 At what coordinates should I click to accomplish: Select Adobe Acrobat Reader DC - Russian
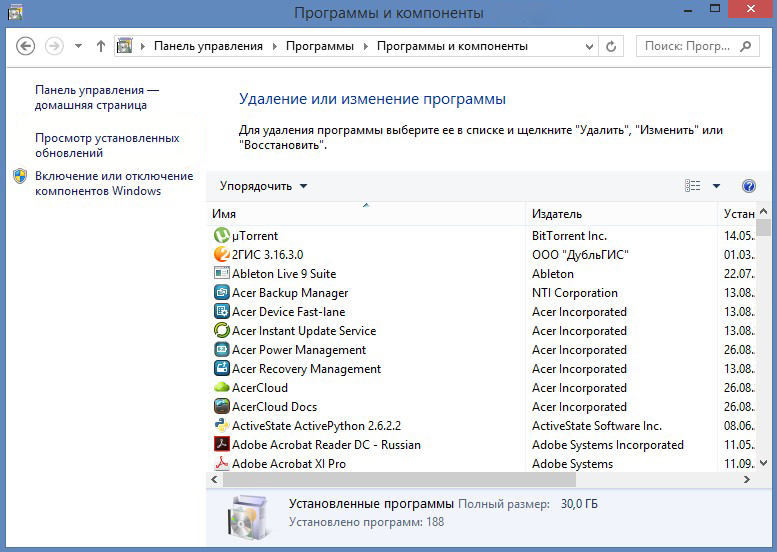point(326,444)
